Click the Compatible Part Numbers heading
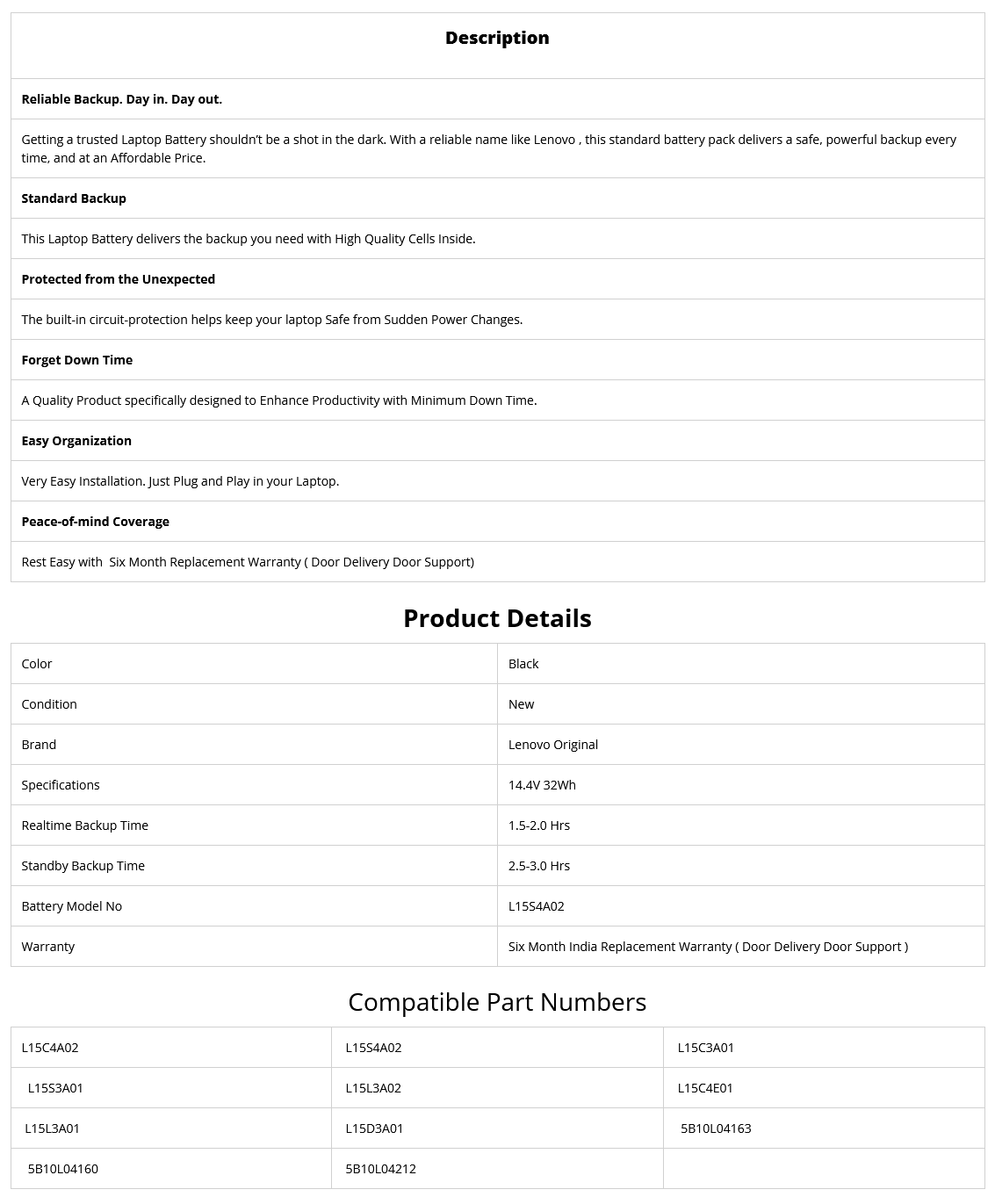The image size is (995, 1204). (x=497, y=1002)
